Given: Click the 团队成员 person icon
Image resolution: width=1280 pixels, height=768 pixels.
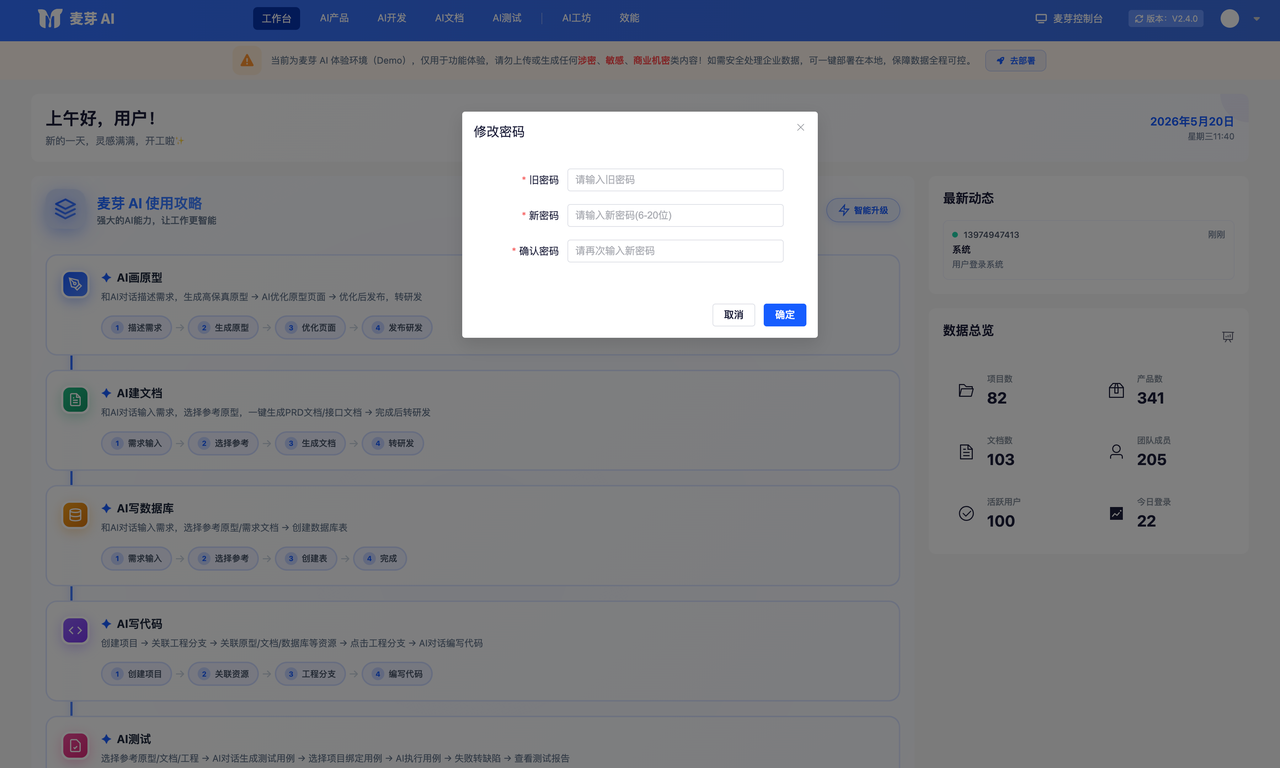Looking at the screenshot, I should pos(1116,452).
